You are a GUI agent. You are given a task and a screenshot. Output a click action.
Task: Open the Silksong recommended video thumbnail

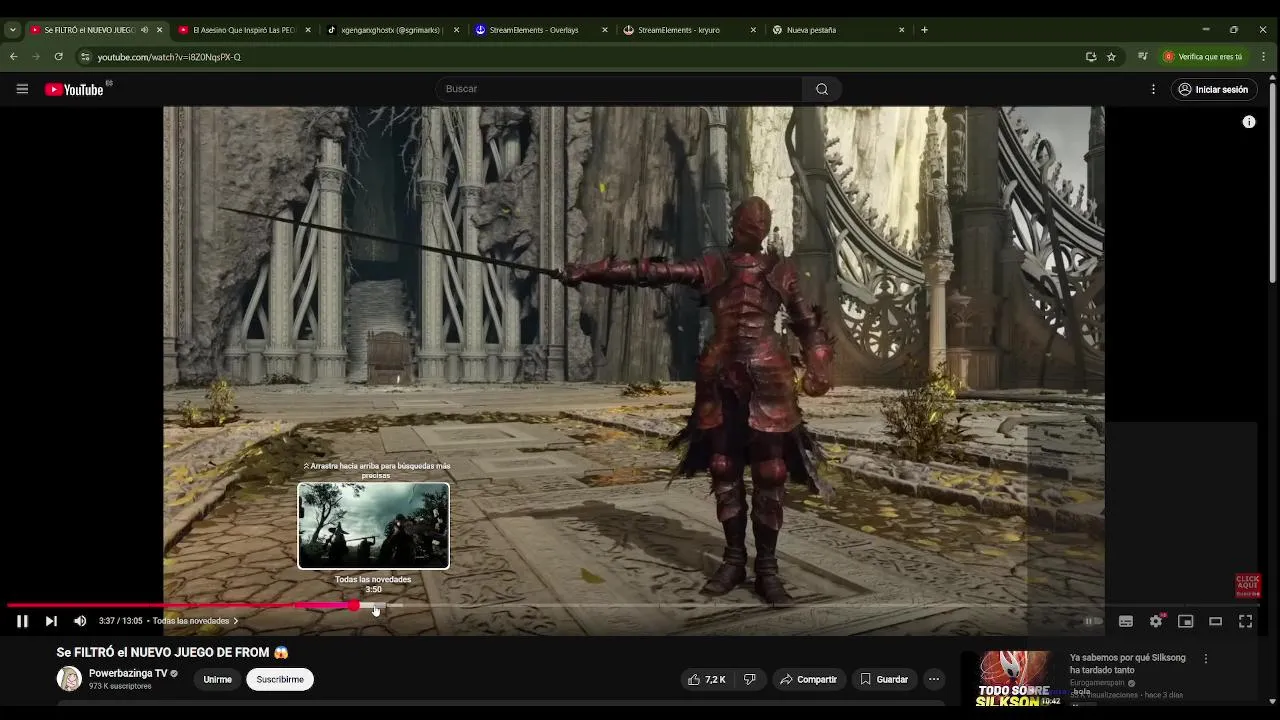(x=1012, y=679)
